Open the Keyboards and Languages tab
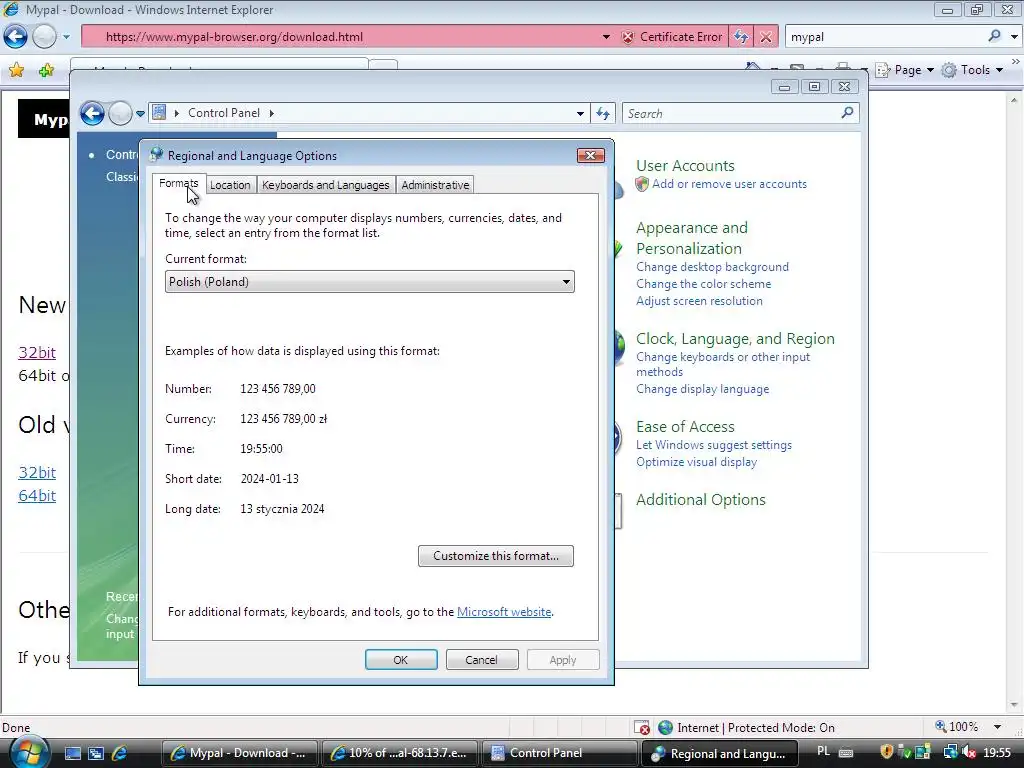 pyautogui.click(x=325, y=185)
